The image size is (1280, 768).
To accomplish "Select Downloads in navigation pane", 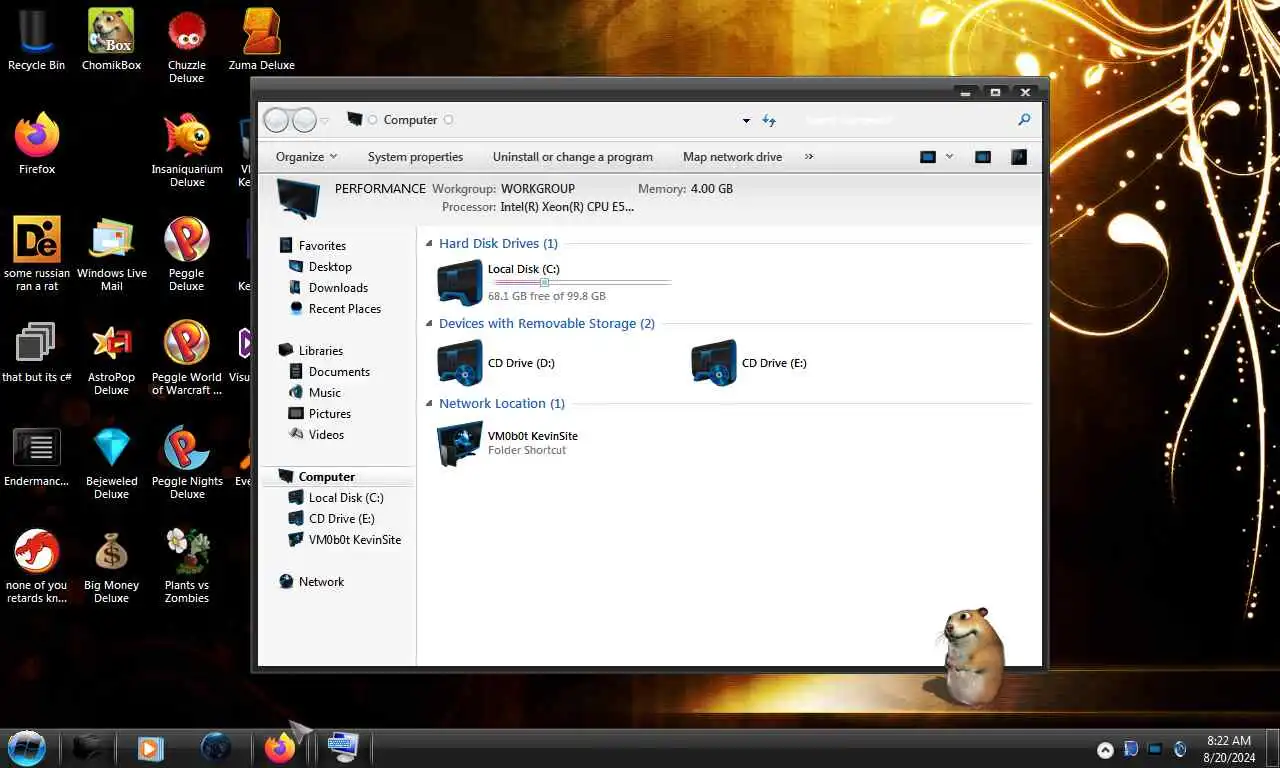I will pos(338,288).
